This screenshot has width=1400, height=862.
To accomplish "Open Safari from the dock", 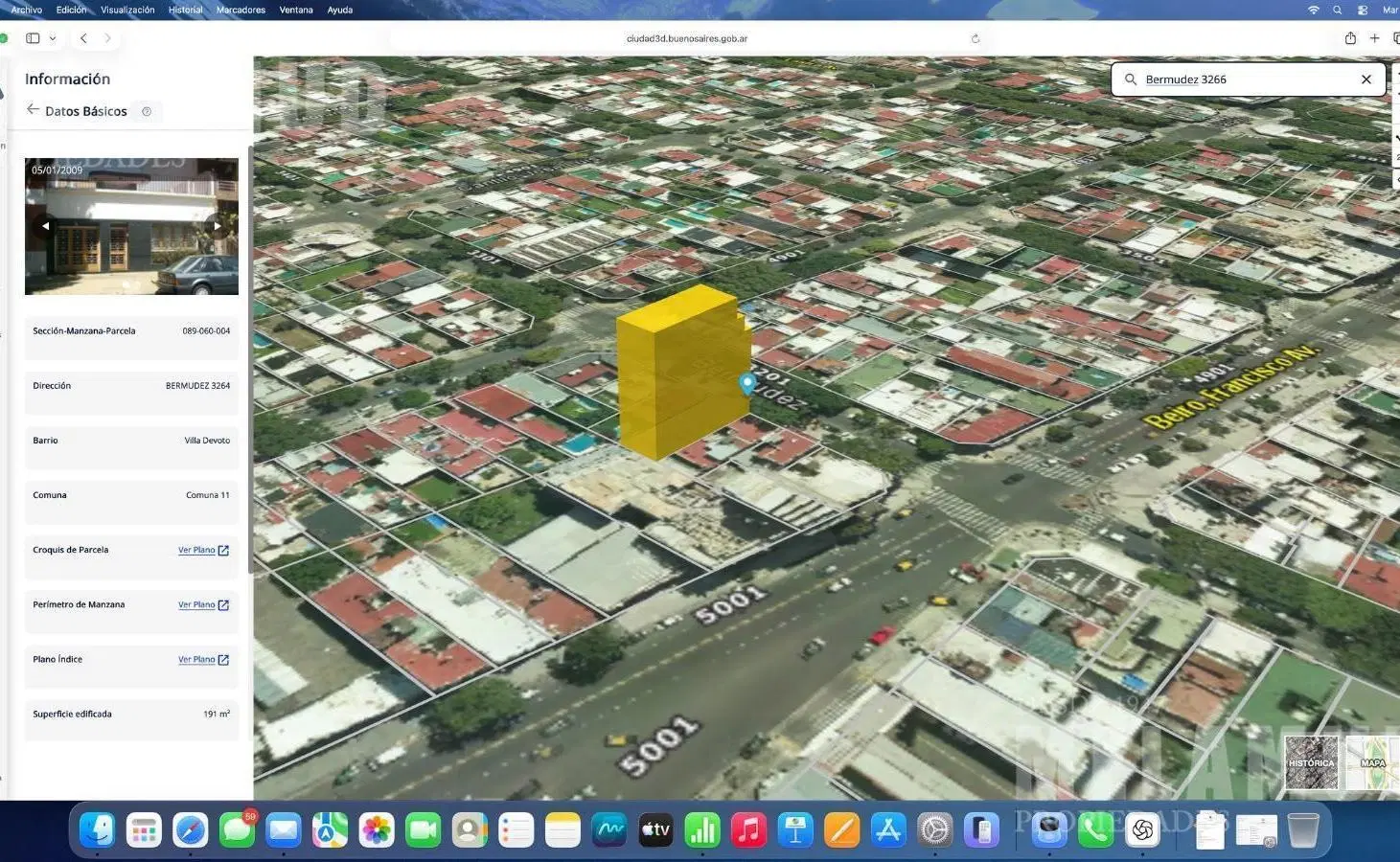I will tap(190, 829).
